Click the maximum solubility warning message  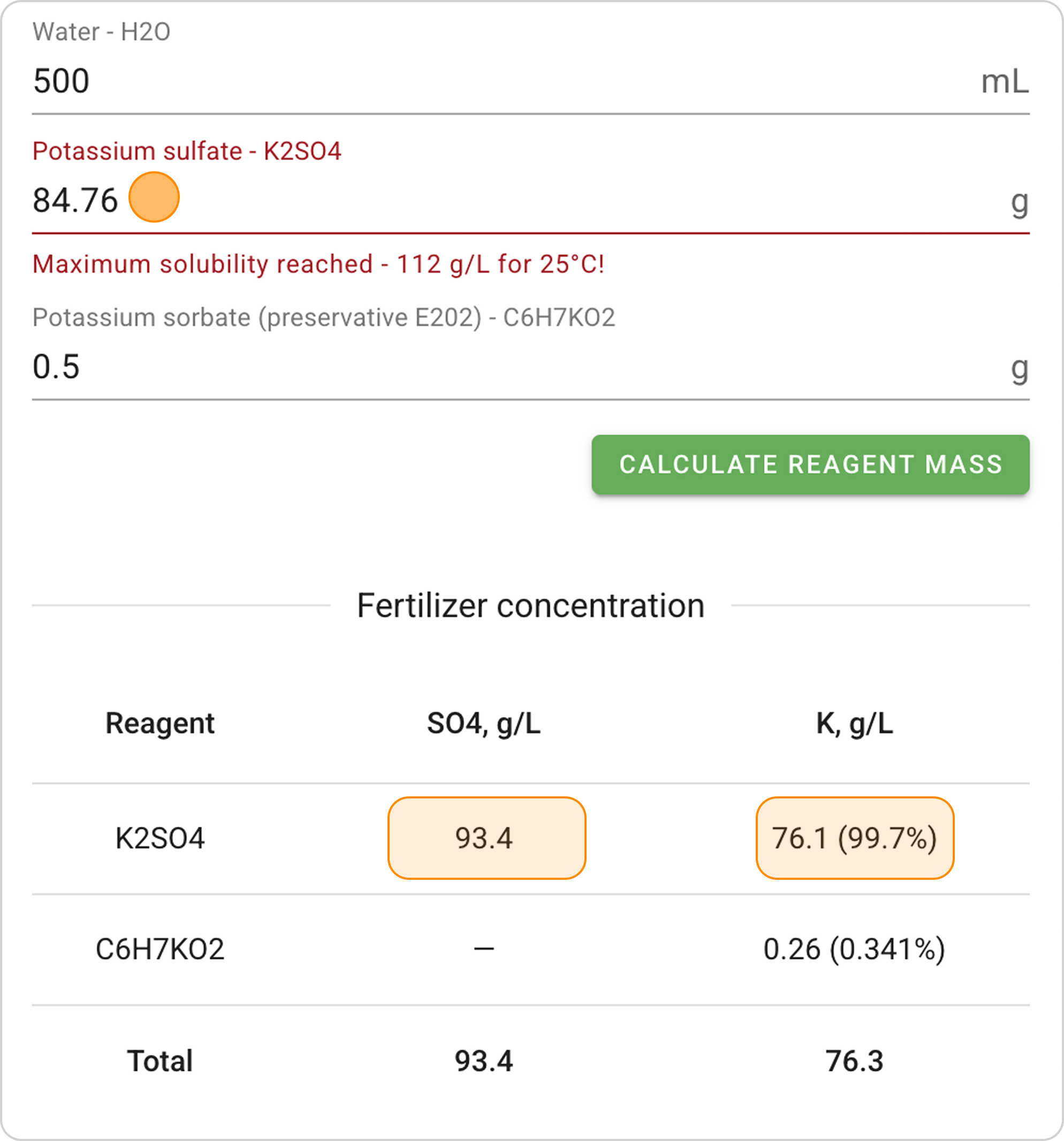[x=318, y=264]
